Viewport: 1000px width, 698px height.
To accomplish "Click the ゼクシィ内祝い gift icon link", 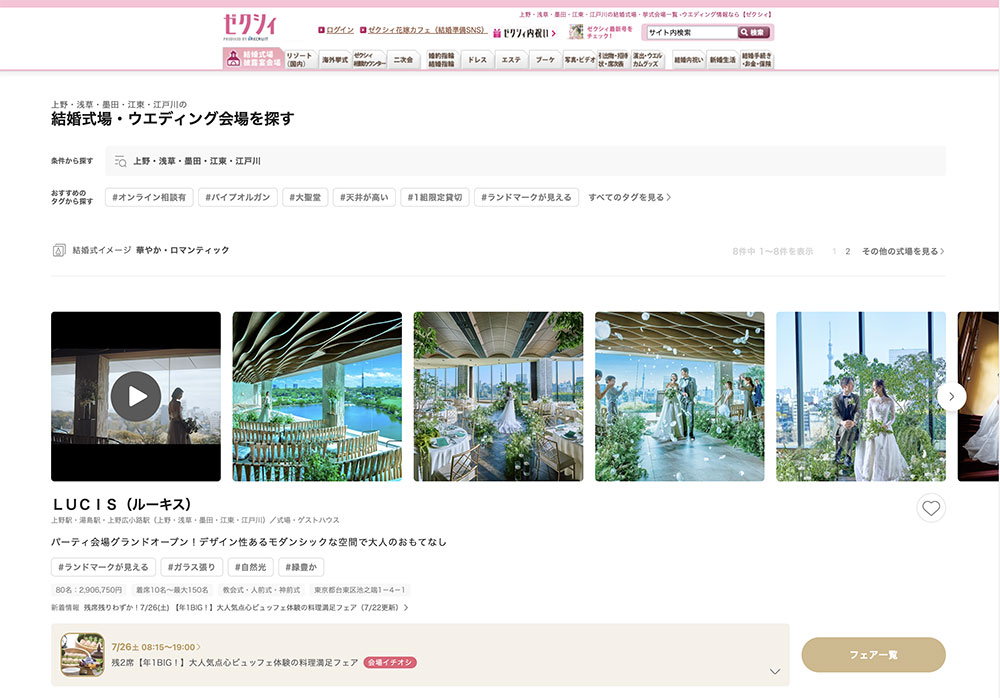I will [x=523, y=33].
